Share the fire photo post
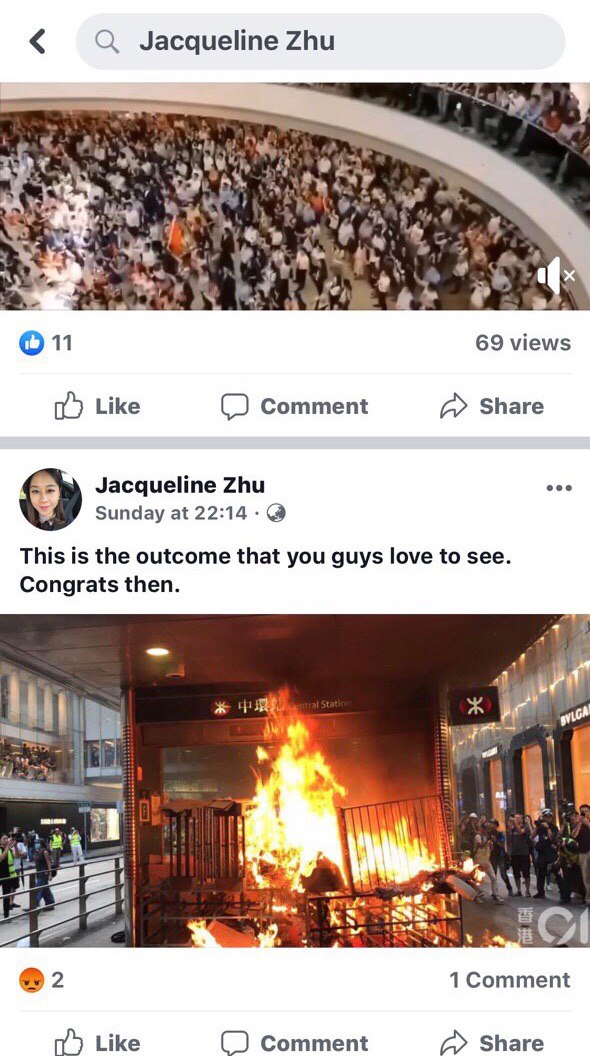 click(x=492, y=1042)
